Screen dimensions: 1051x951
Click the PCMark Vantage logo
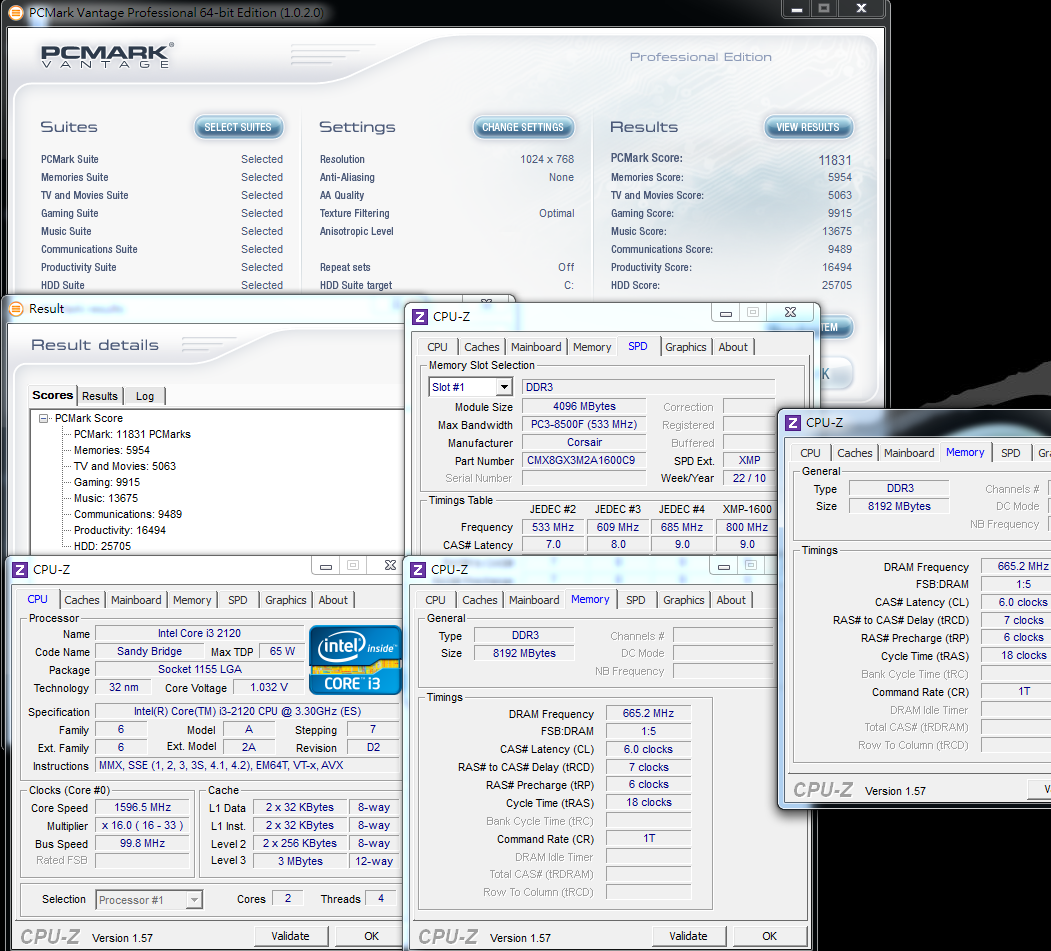click(x=107, y=55)
